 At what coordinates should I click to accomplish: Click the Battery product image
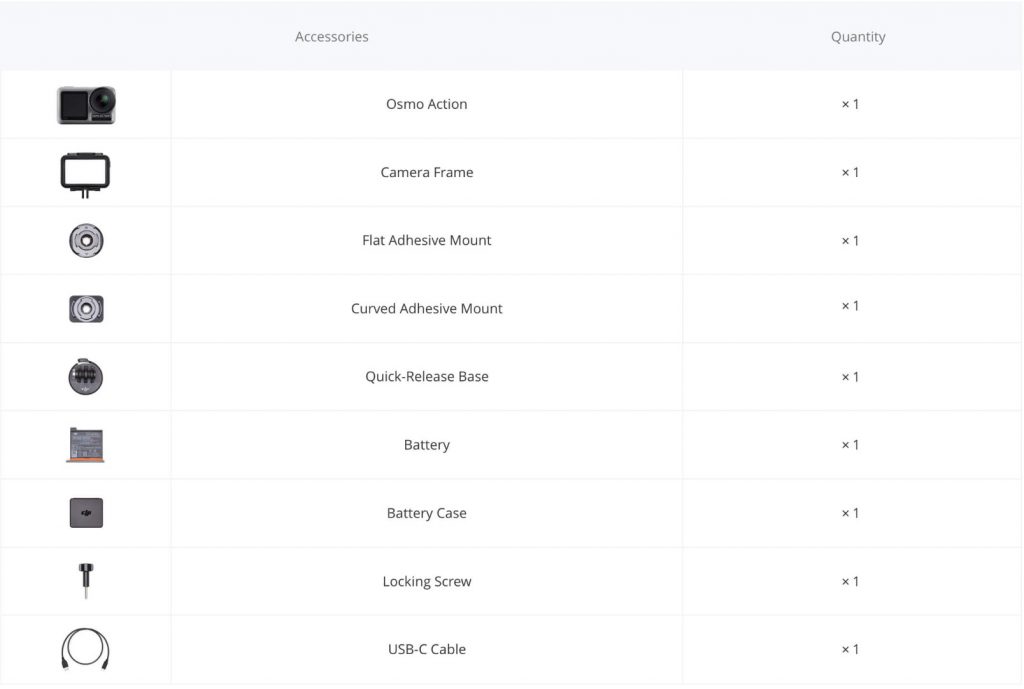(x=86, y=445)
